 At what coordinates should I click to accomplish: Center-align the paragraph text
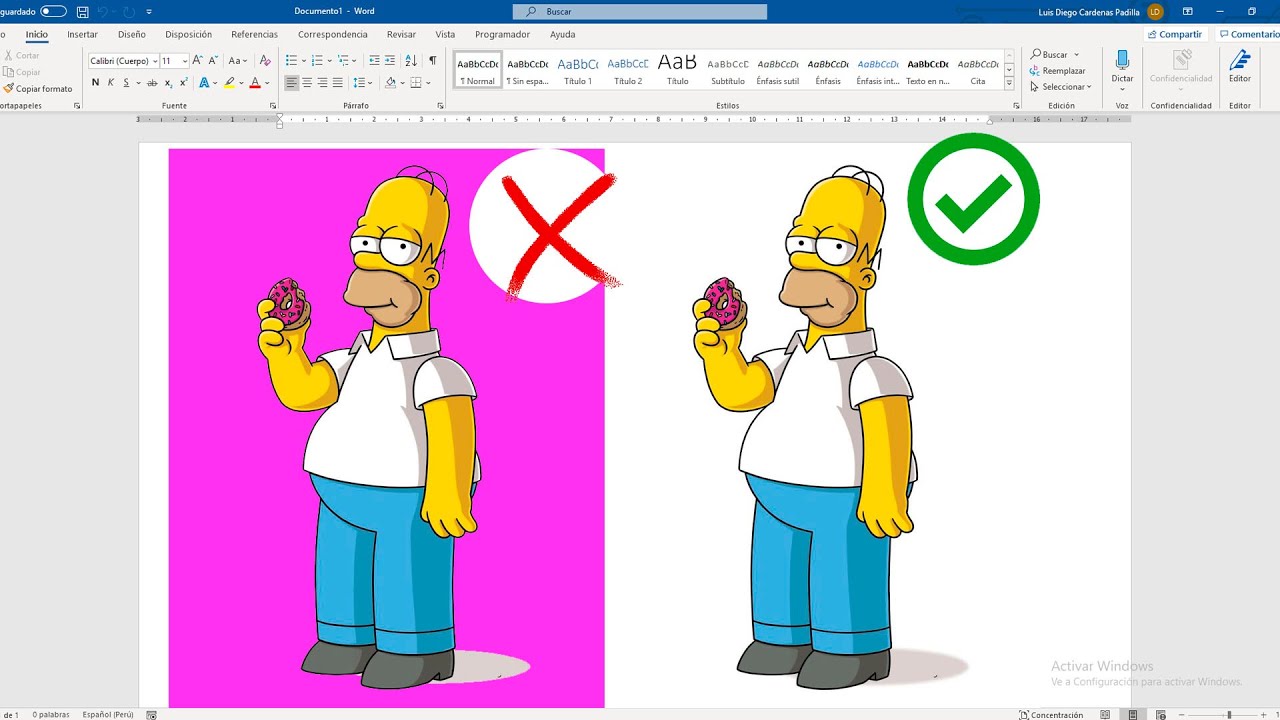[307, 83]
